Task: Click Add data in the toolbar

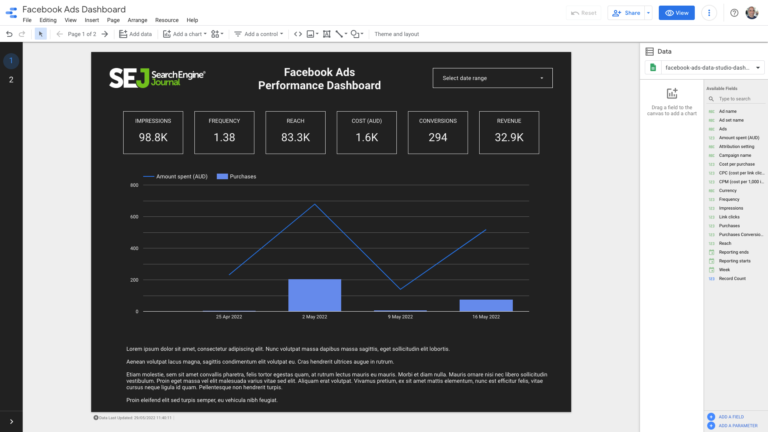Action: (136, 34)
